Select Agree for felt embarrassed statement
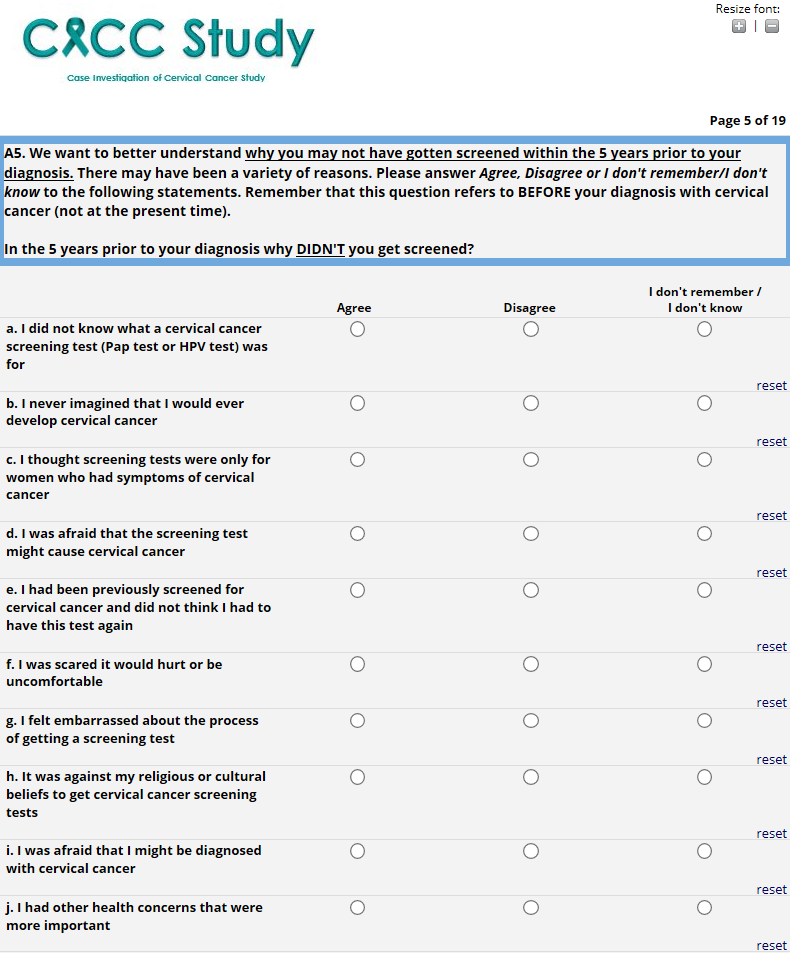Viewport: 790px width, 953px height. tap(357, 720)
